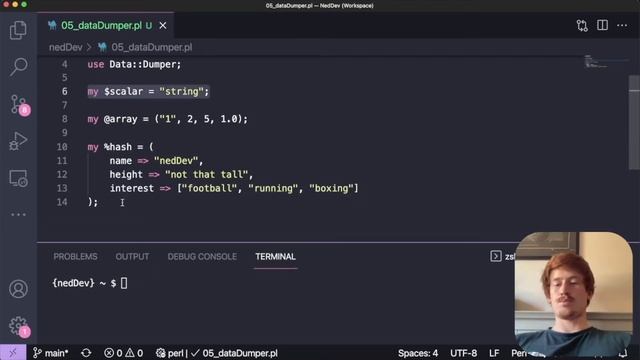
Task: Open the Explorer view in activity bar
Action: point(18,30)
